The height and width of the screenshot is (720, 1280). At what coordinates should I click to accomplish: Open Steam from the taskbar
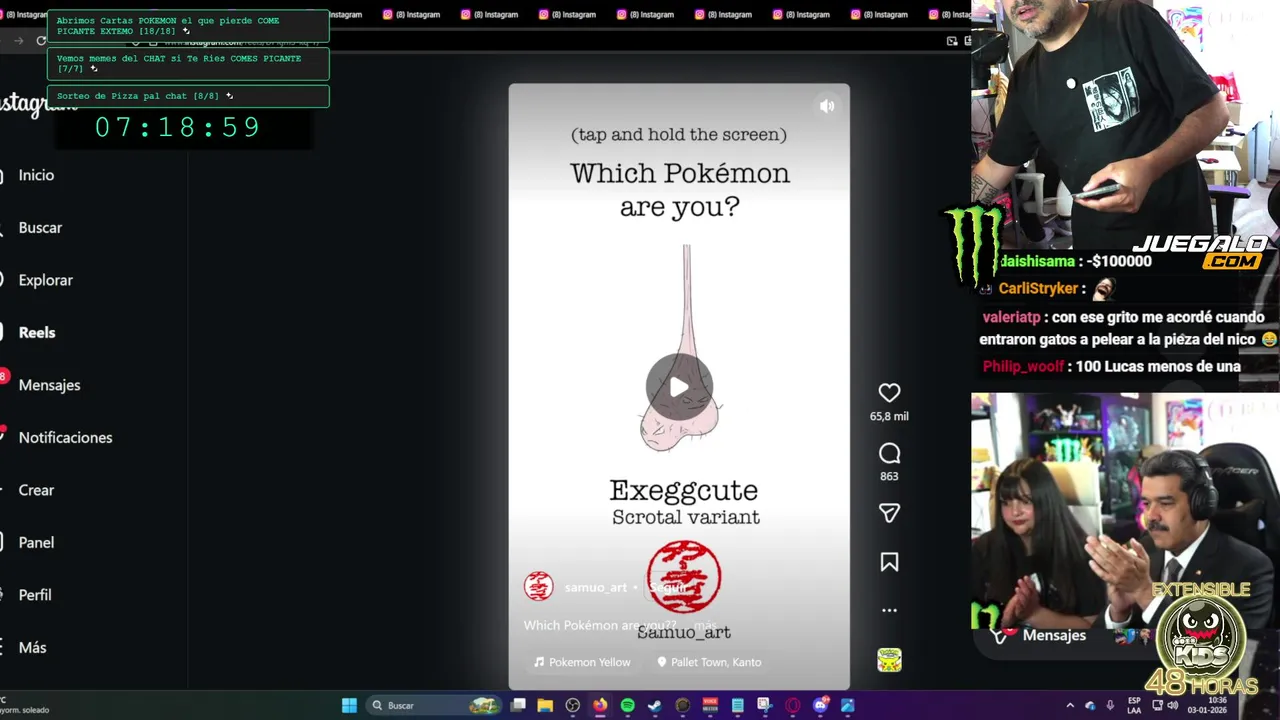pos(654,705)
